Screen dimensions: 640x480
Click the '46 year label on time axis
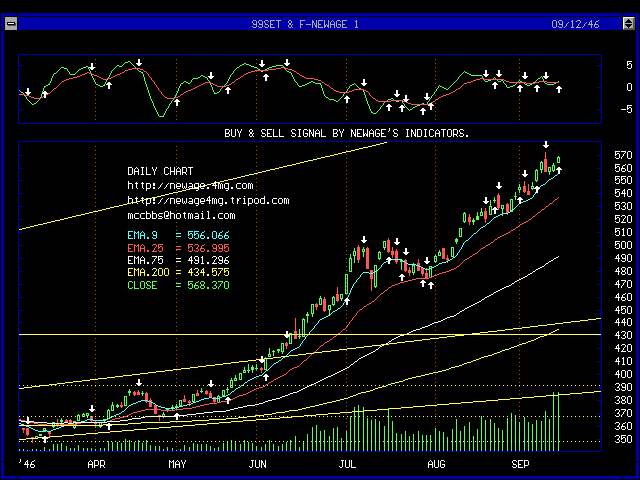27,464
